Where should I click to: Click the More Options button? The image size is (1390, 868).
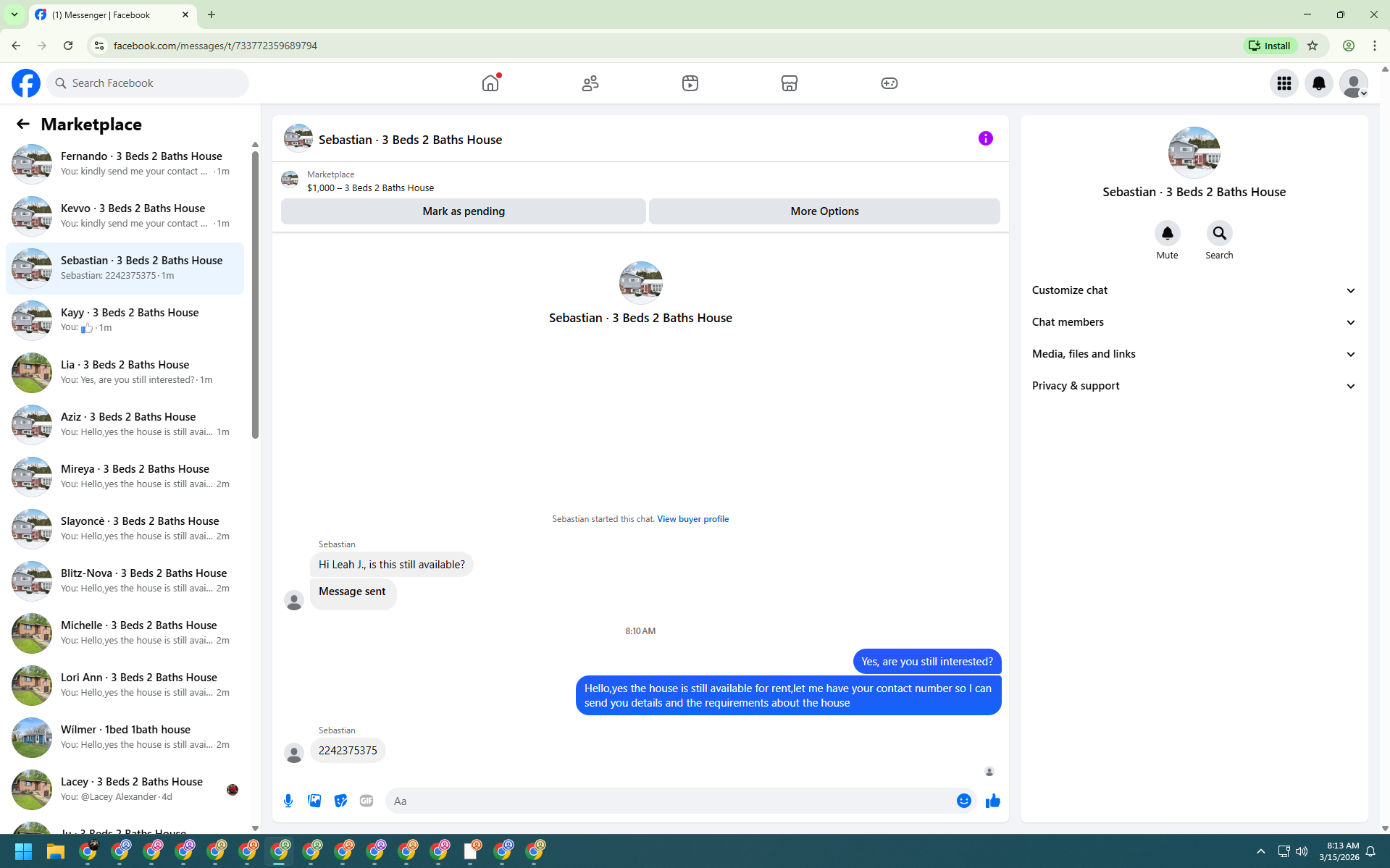tap(825, 211)
